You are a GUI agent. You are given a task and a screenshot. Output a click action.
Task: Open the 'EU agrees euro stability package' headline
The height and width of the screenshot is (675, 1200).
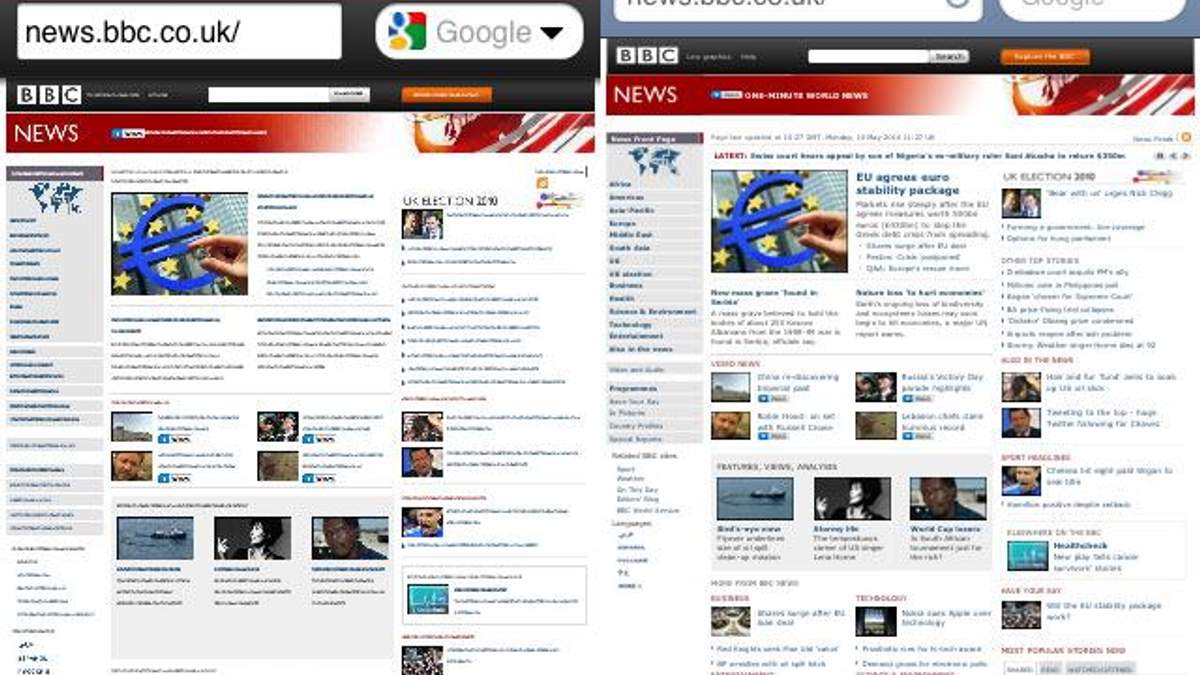pos(907,183)
